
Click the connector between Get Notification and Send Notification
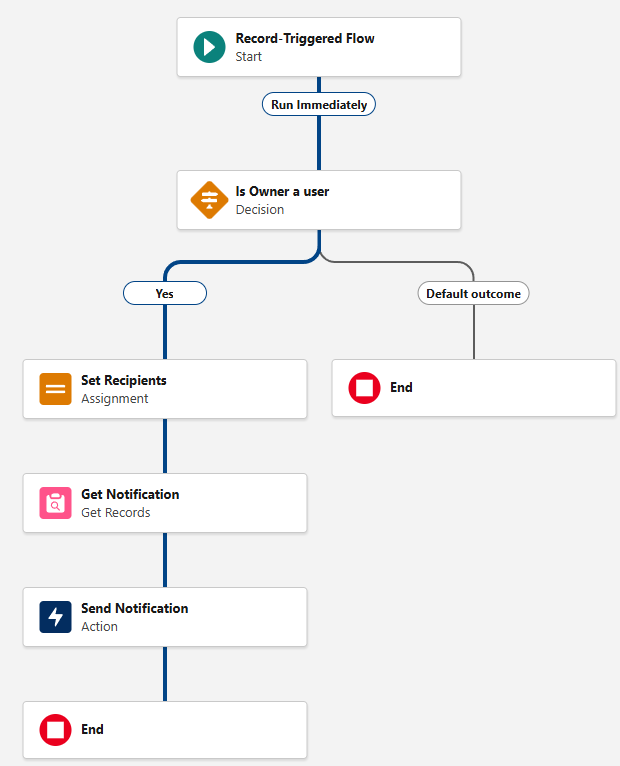click(x=165, y=560)
